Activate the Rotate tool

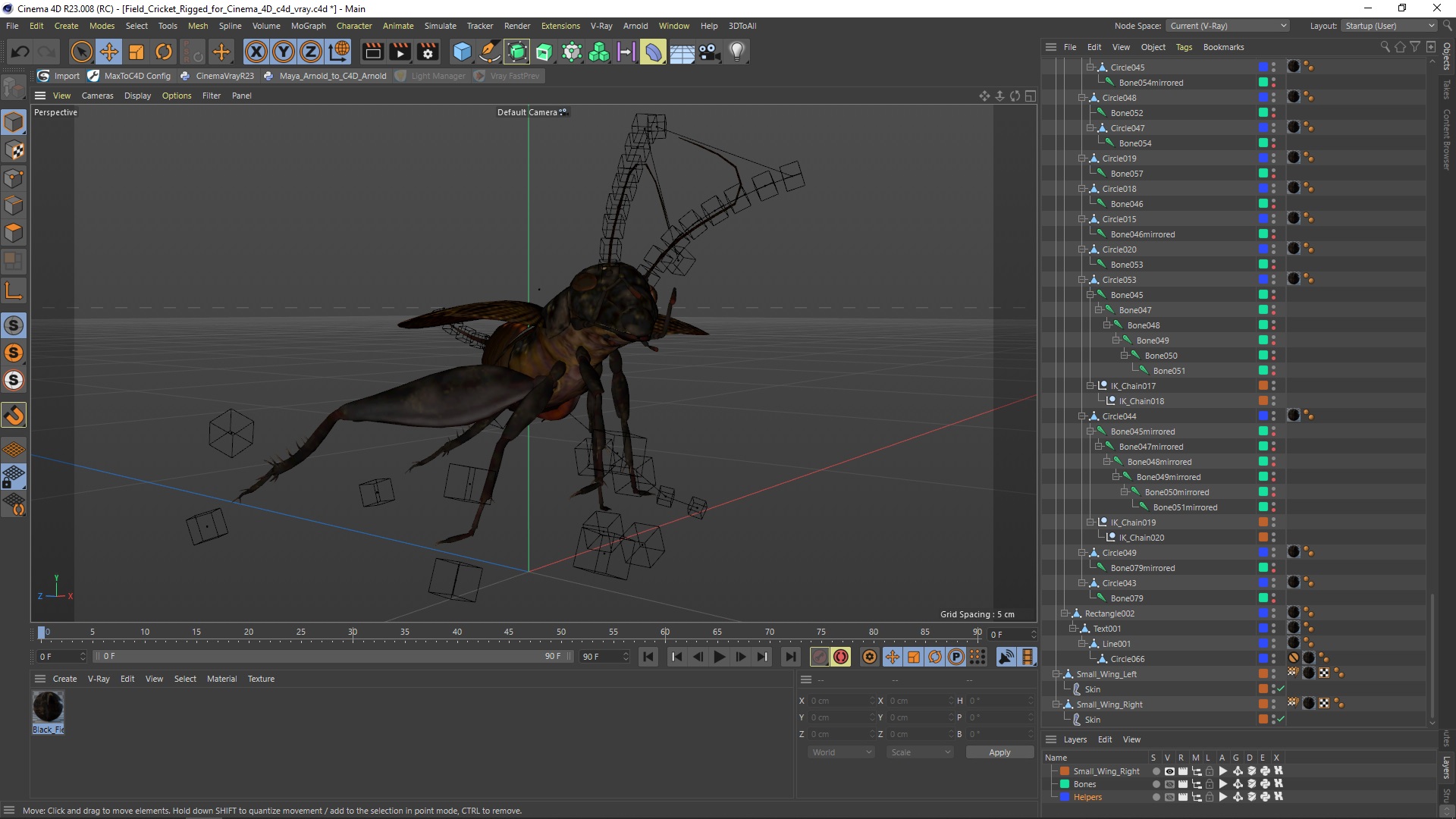pos(164,52)
